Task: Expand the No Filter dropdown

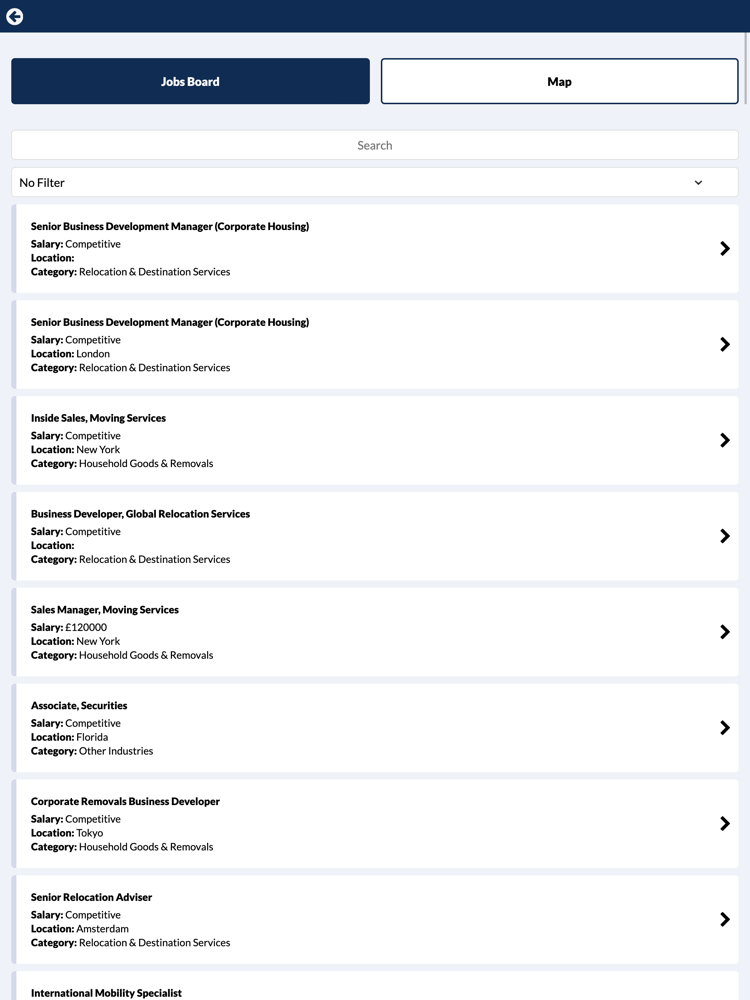Action: 375,182
